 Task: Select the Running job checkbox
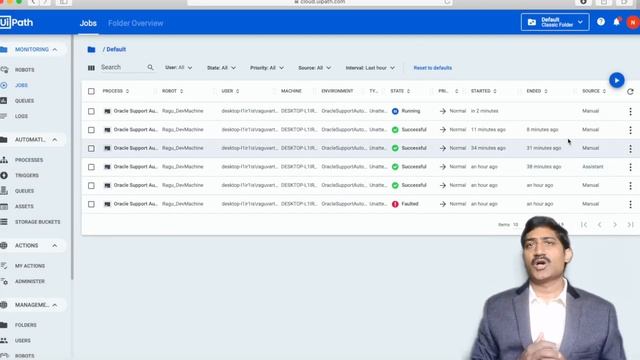91,111
